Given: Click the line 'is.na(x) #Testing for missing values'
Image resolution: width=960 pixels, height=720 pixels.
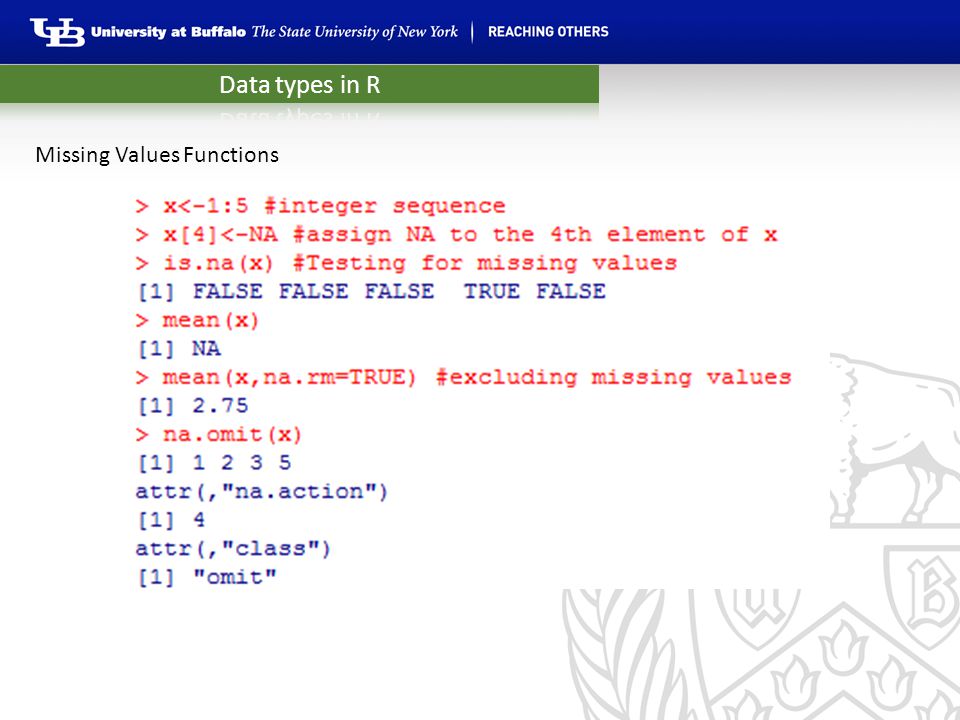Looking at the screenshot, I should pyautogui.click(x=407, y=263).
